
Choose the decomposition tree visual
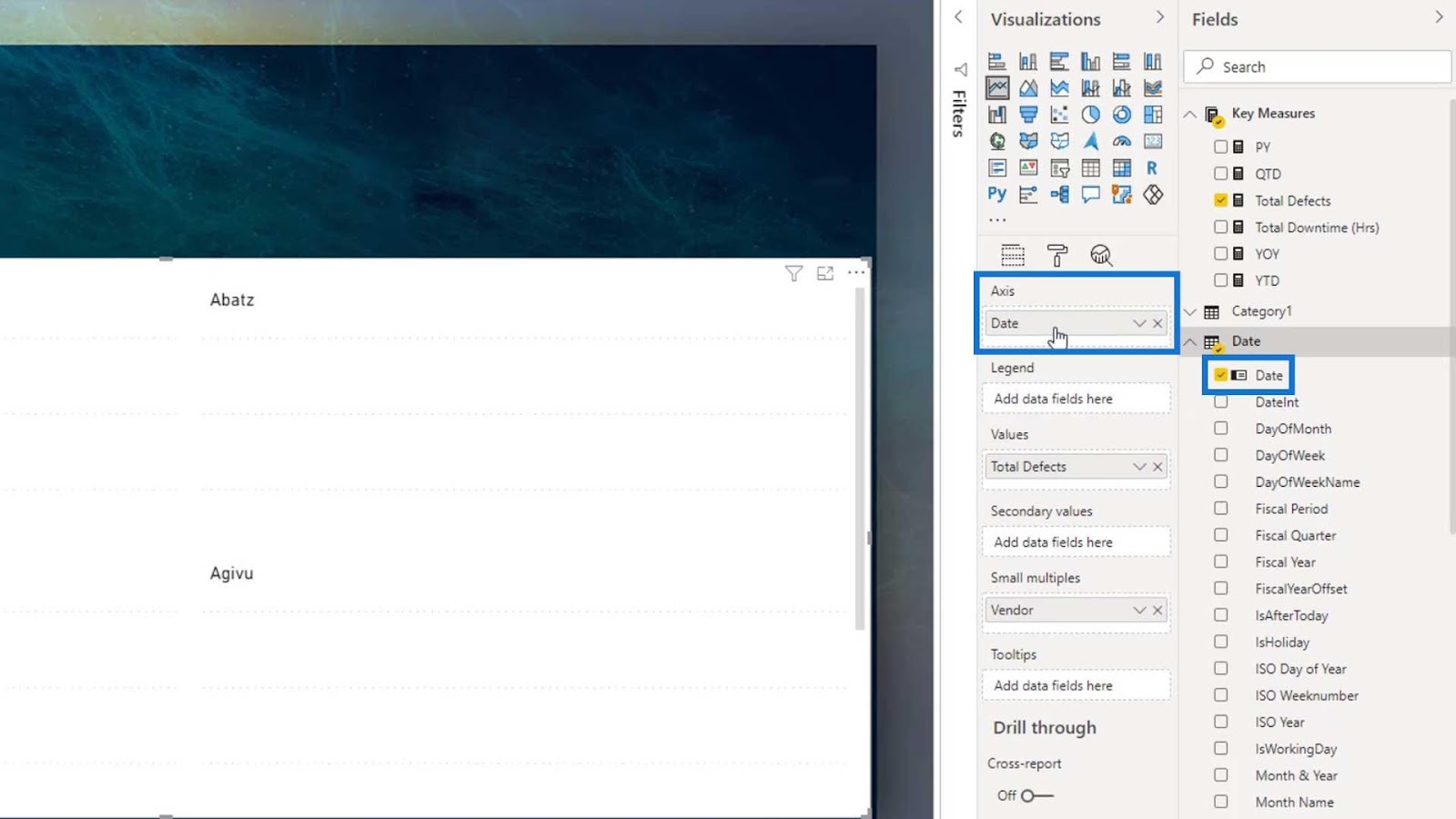[x=1059, y=194]
